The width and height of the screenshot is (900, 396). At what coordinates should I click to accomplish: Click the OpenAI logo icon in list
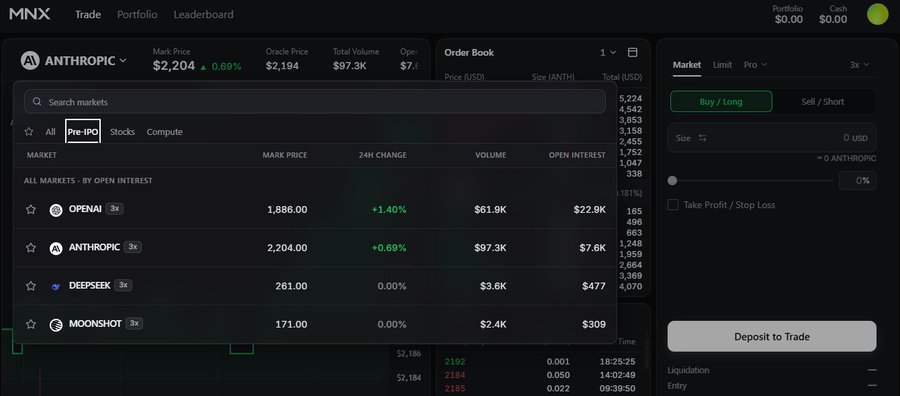[56, 210]
